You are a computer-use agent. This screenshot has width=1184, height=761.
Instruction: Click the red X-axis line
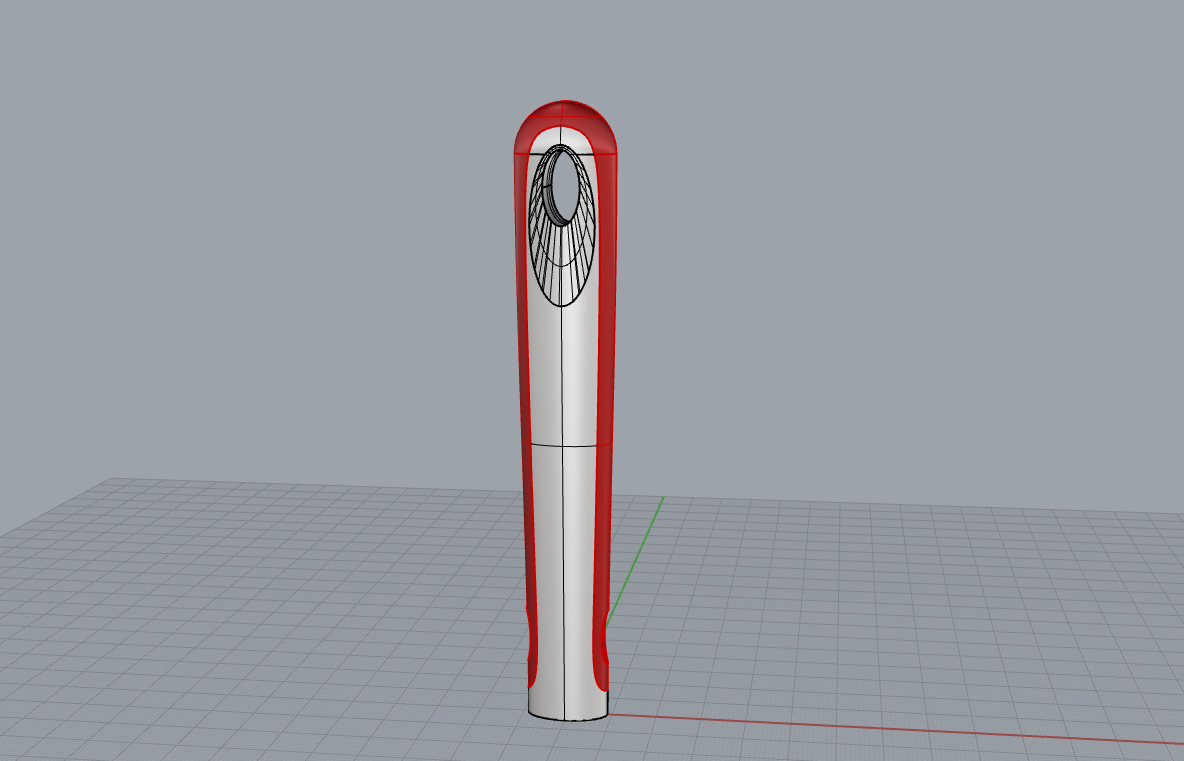click(x=900, y=729)
